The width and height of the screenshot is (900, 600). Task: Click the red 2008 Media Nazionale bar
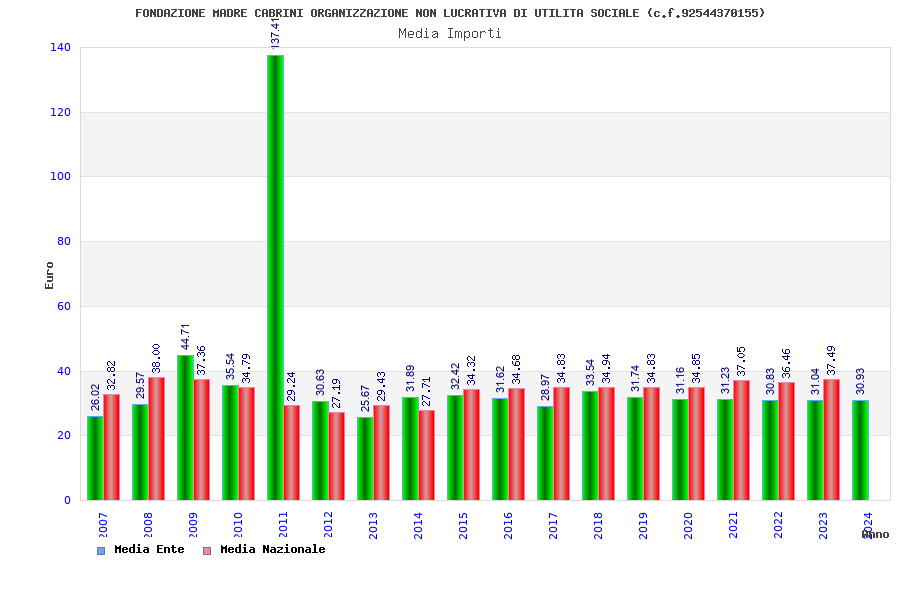[156, 439]
